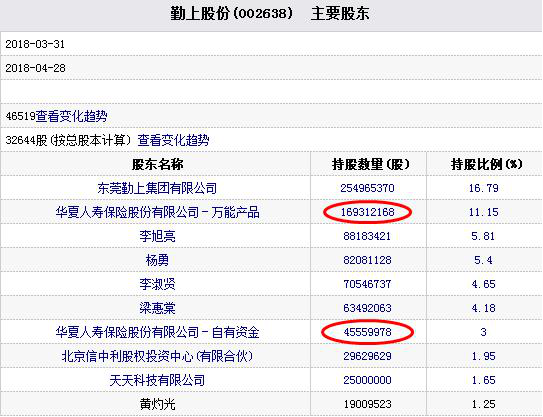
Task: Open 天天科技有限公司 shareholder link
Action: (157, 380)
